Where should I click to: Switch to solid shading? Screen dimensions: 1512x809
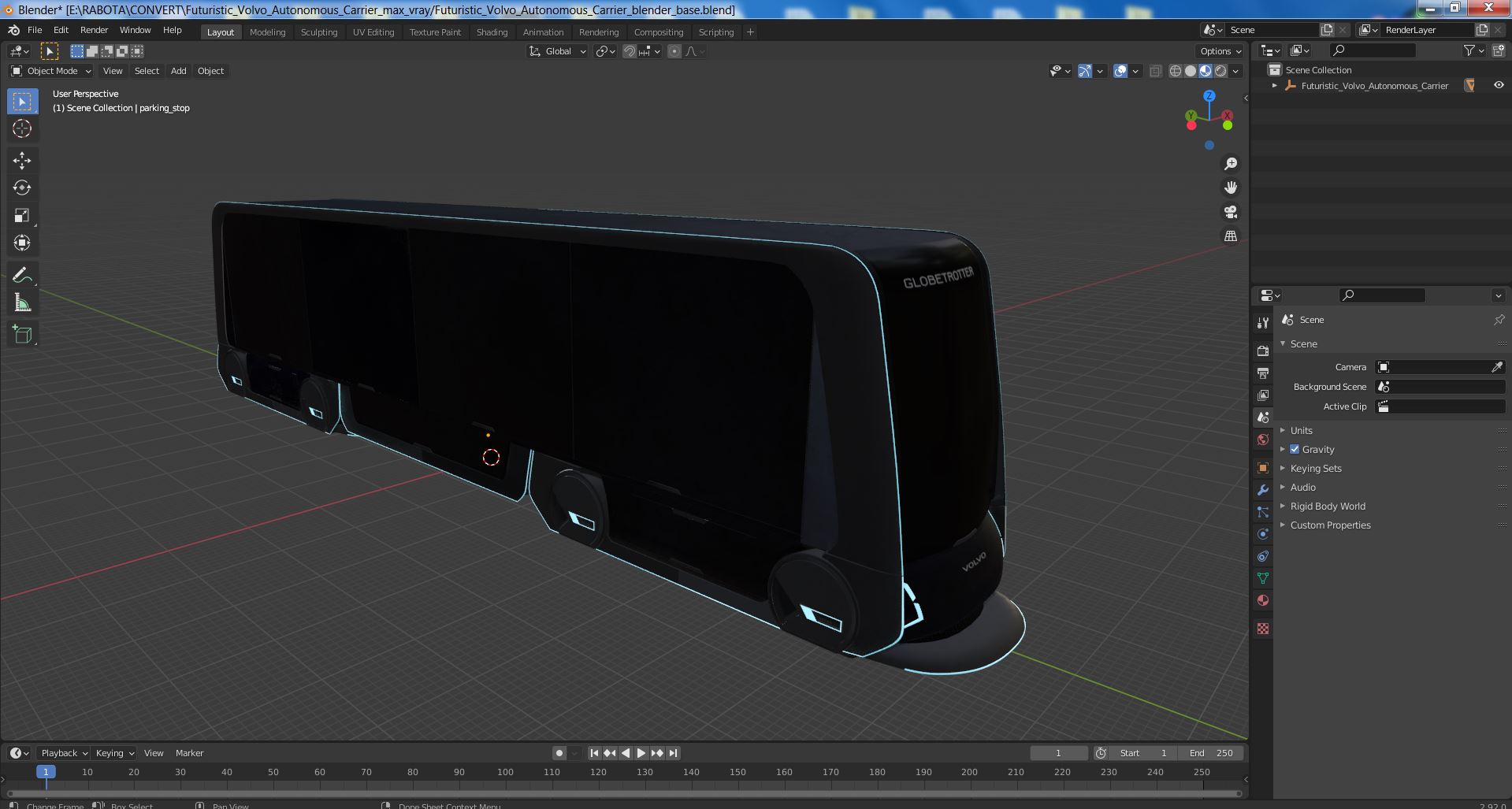click(x=1191, y=71)
